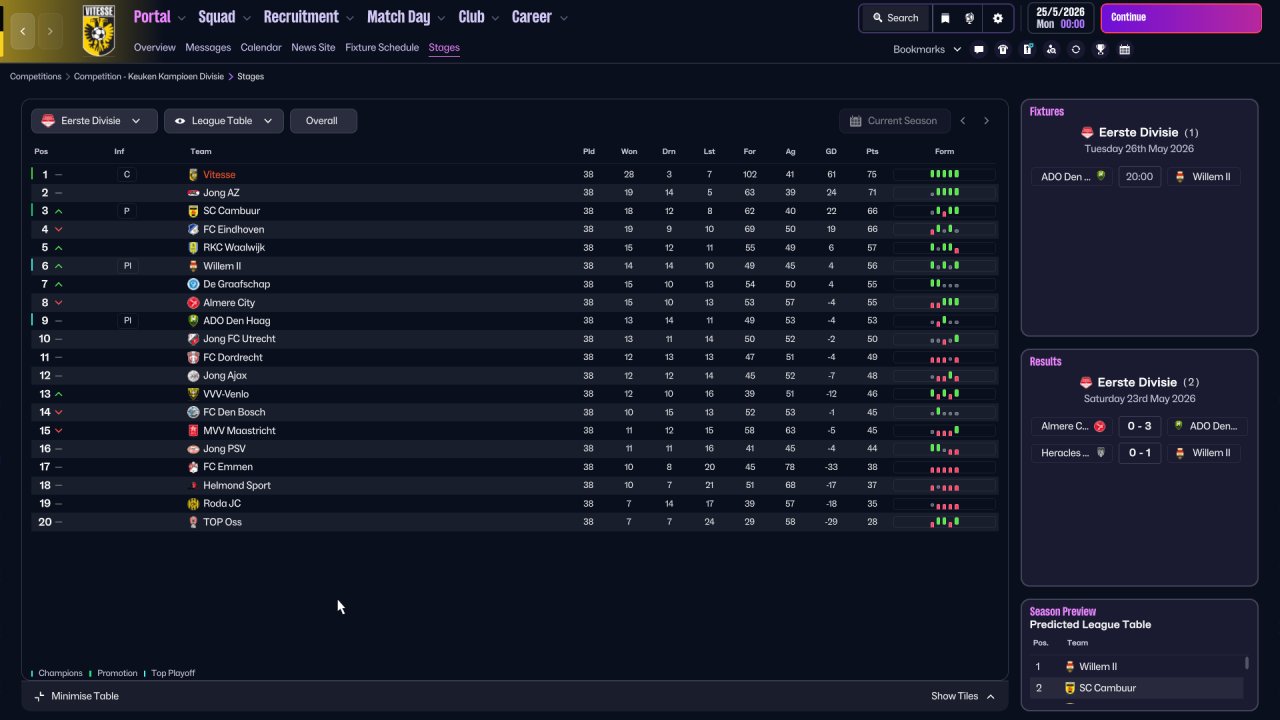
Task: Open the Overview tab
Action: (154, 48)
